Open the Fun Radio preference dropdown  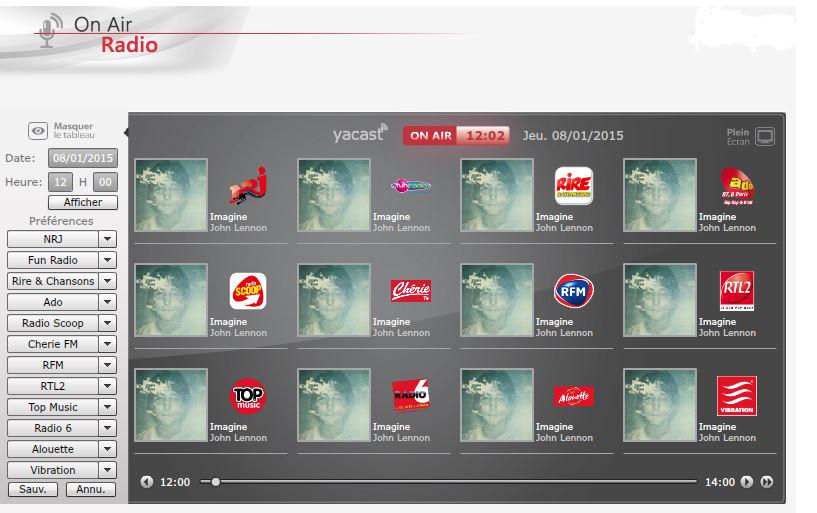coord(107,260)
